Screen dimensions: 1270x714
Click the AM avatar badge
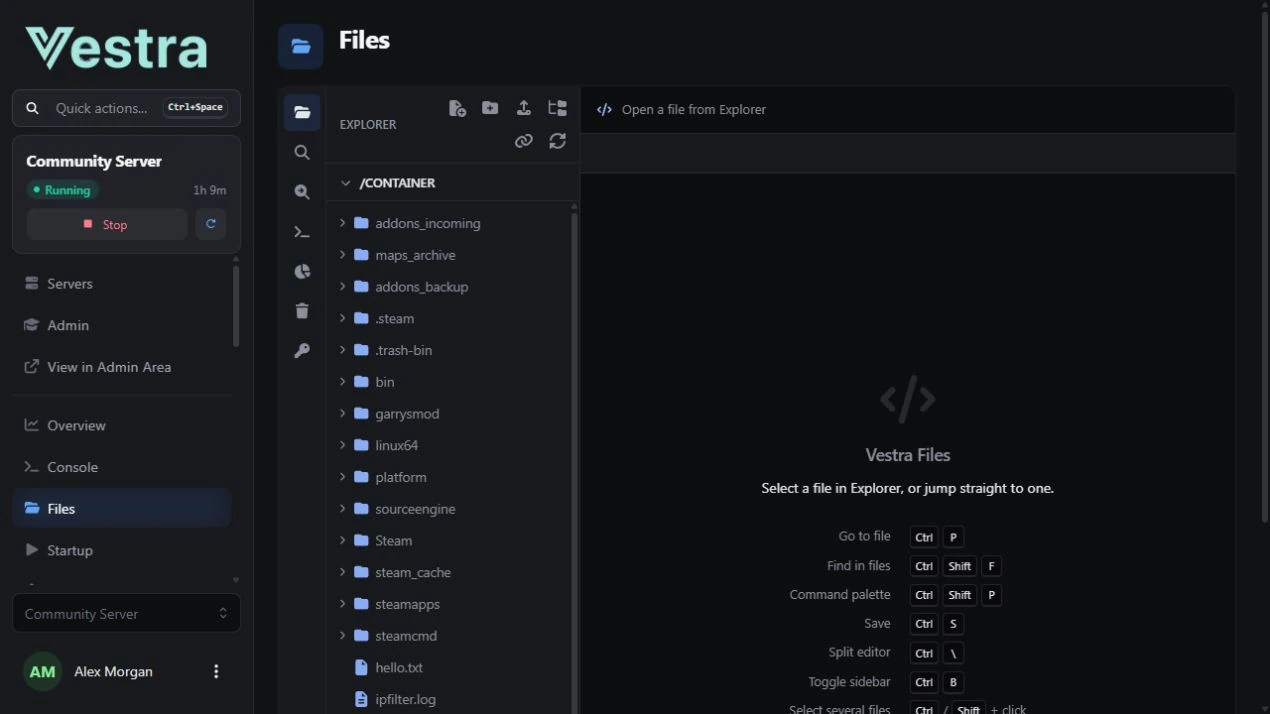tap(42, 671)
